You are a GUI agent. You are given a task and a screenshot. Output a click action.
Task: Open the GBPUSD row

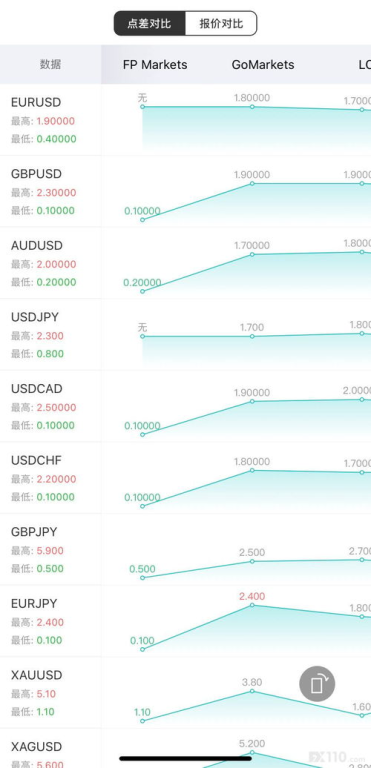coord(185,192)
